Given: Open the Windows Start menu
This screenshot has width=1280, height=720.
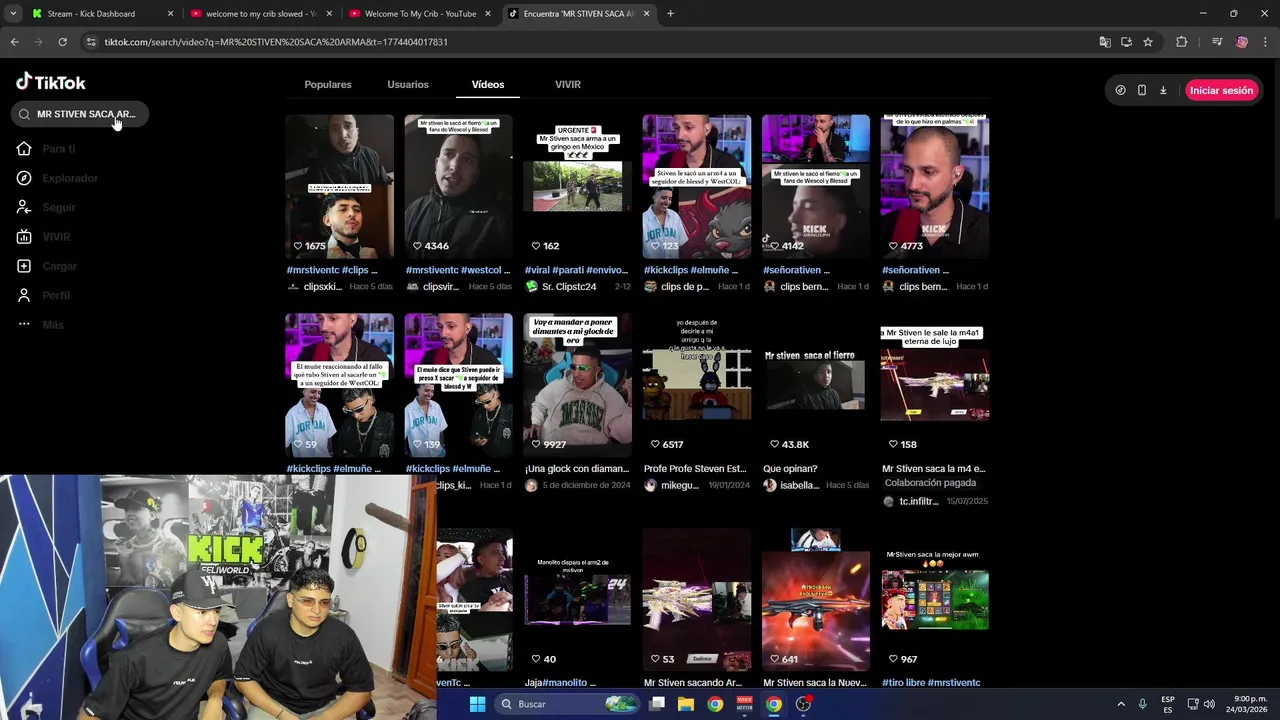Looking at the screenshot, I should (x=477, y=704).
